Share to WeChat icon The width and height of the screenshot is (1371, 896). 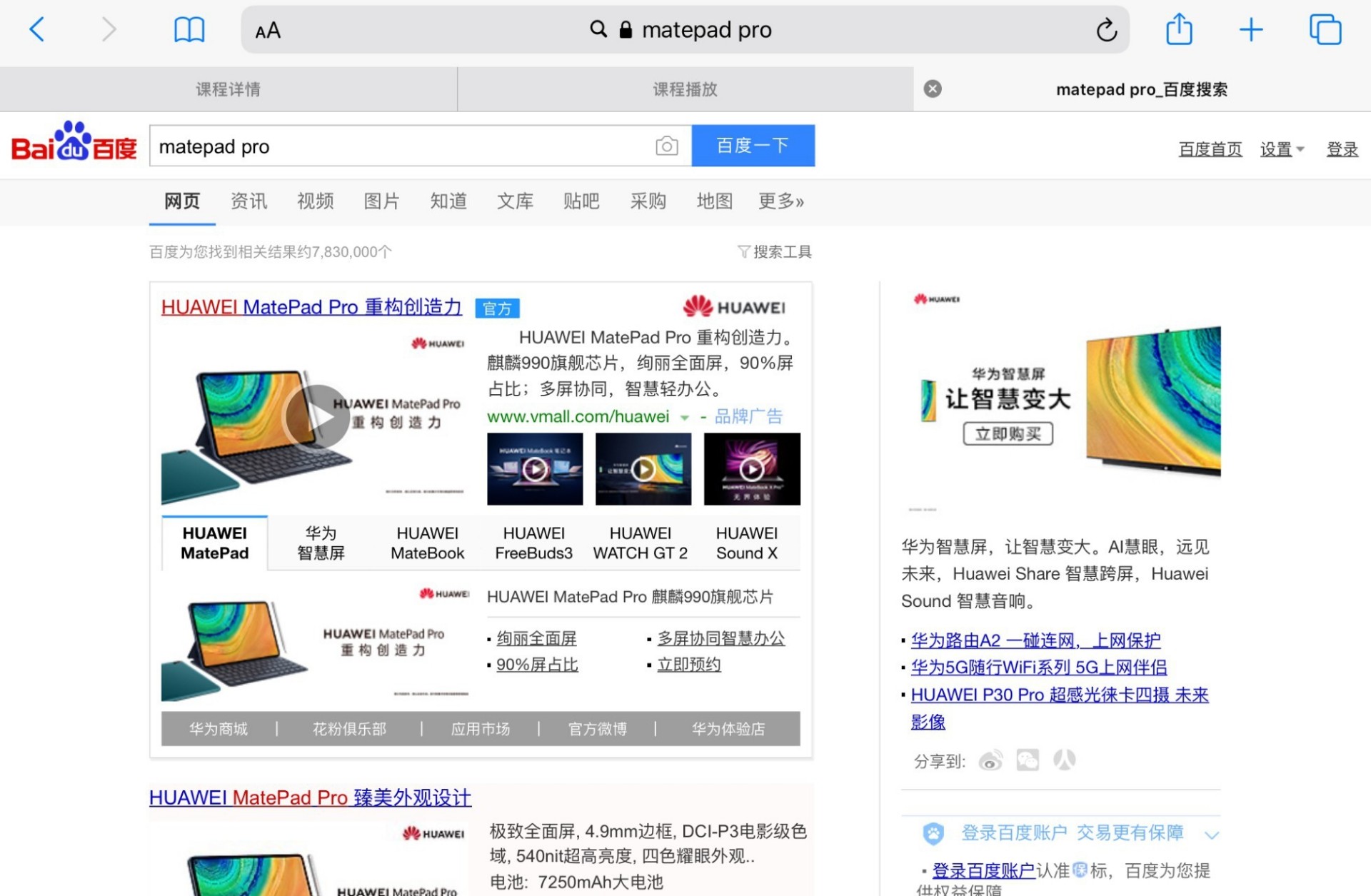[x=1028, y=760]
